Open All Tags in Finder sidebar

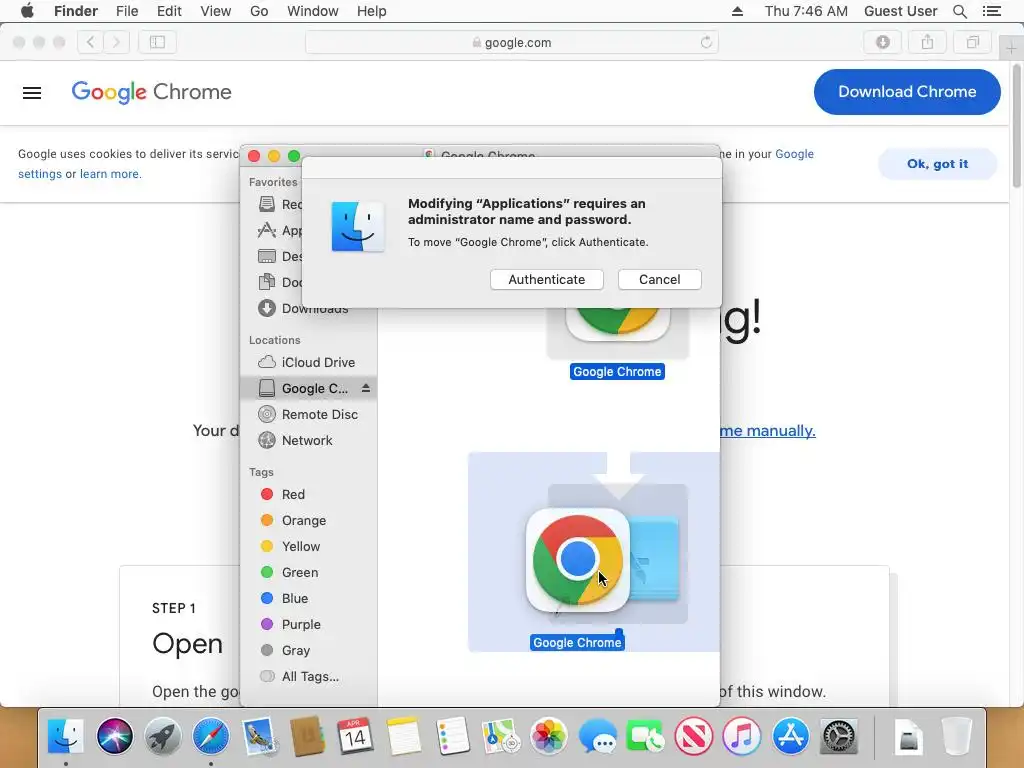(308, 677)
